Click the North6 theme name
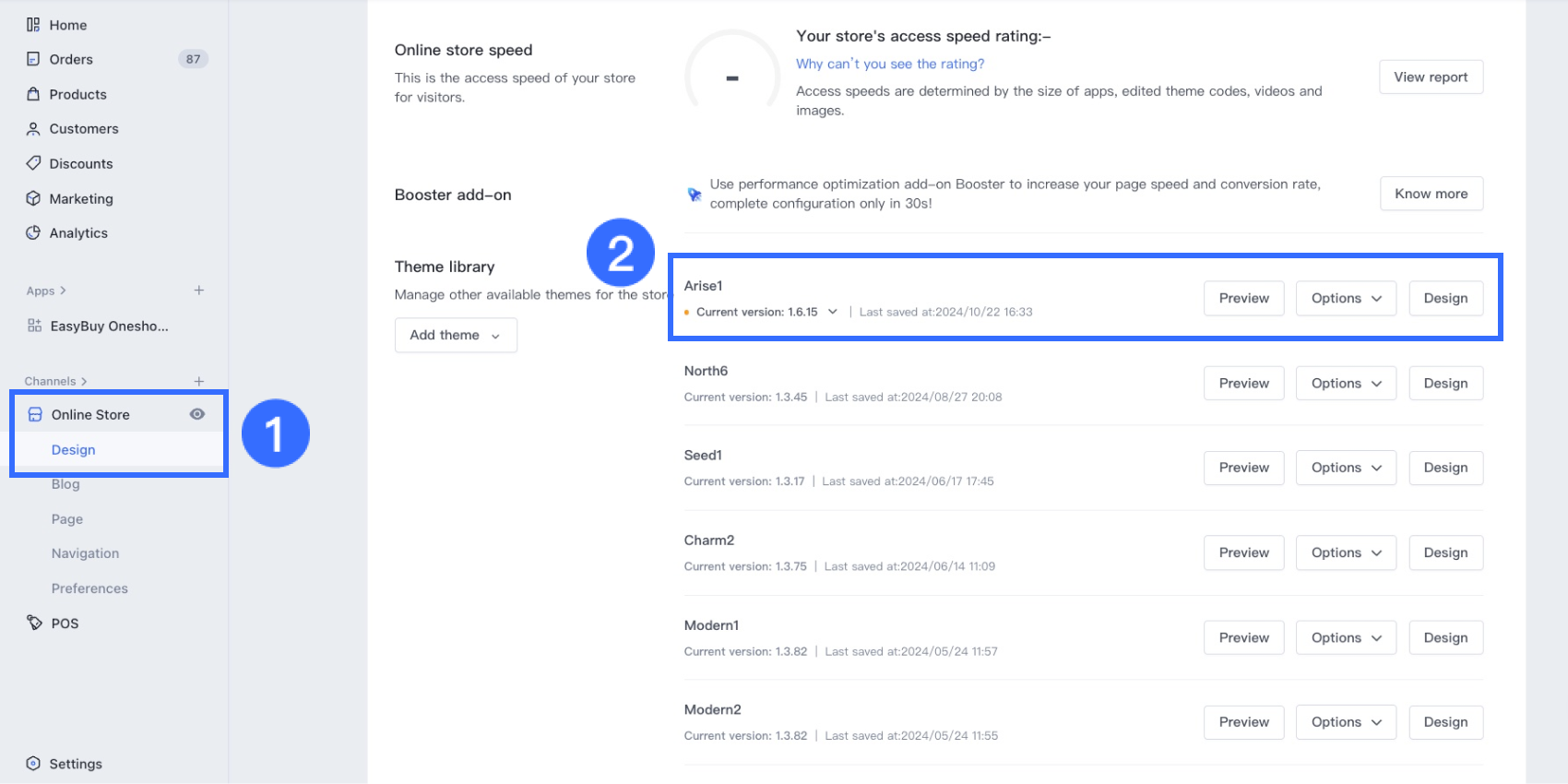 point(706,371)
